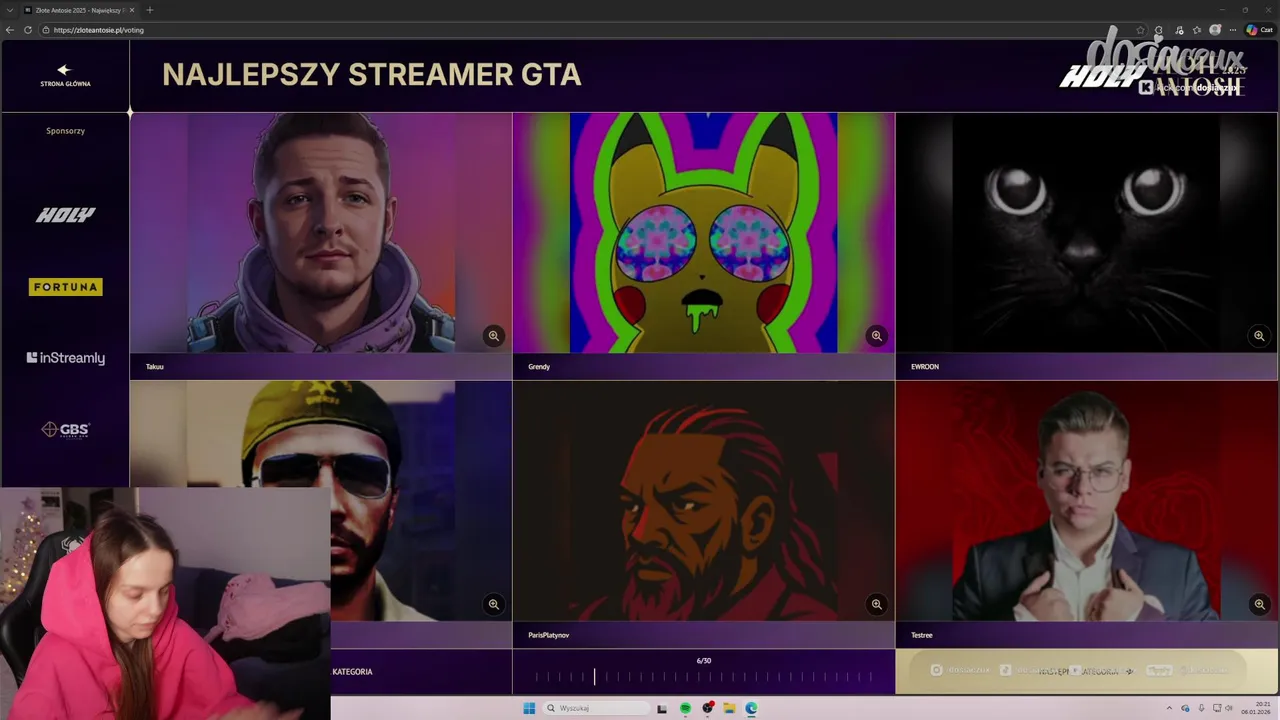Open the zoom magnifier on Takuu's card
This screenshot has height=720, width=1280.
pyautogui.click(x=494, y=336)
